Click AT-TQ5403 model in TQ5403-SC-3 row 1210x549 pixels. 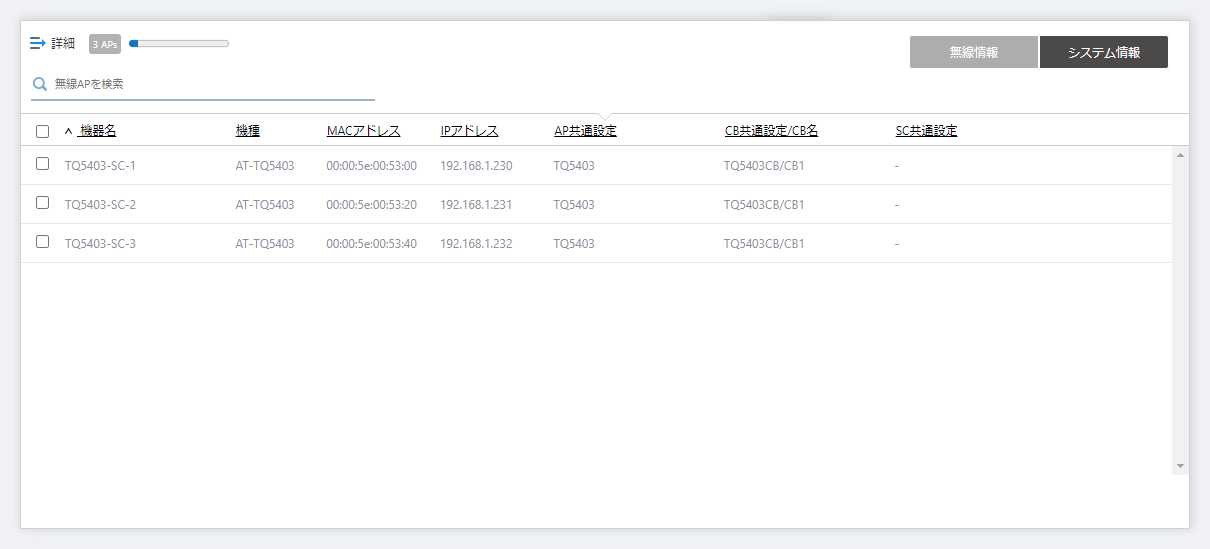coord(265,244)
